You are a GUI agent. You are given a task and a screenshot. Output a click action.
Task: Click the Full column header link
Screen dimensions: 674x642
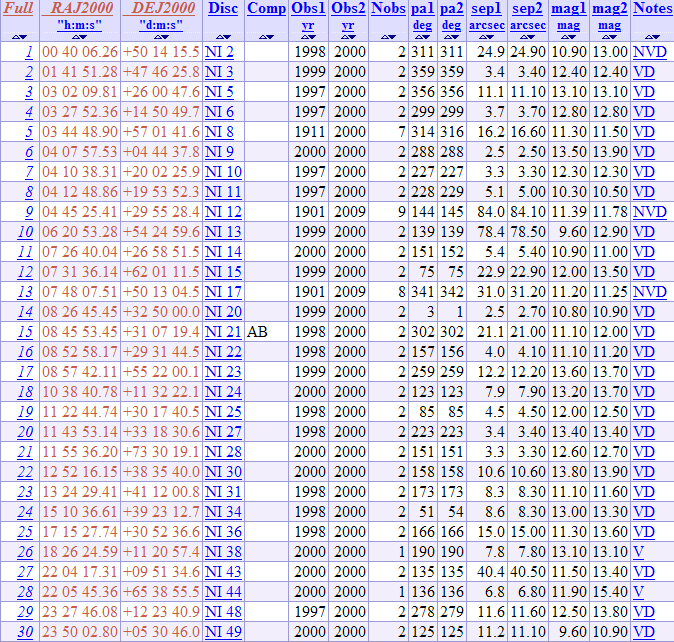[x=19, y=8]
